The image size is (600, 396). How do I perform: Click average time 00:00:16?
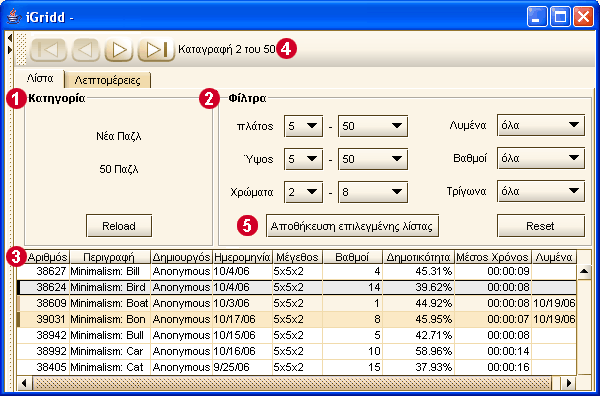pos(508,367)
